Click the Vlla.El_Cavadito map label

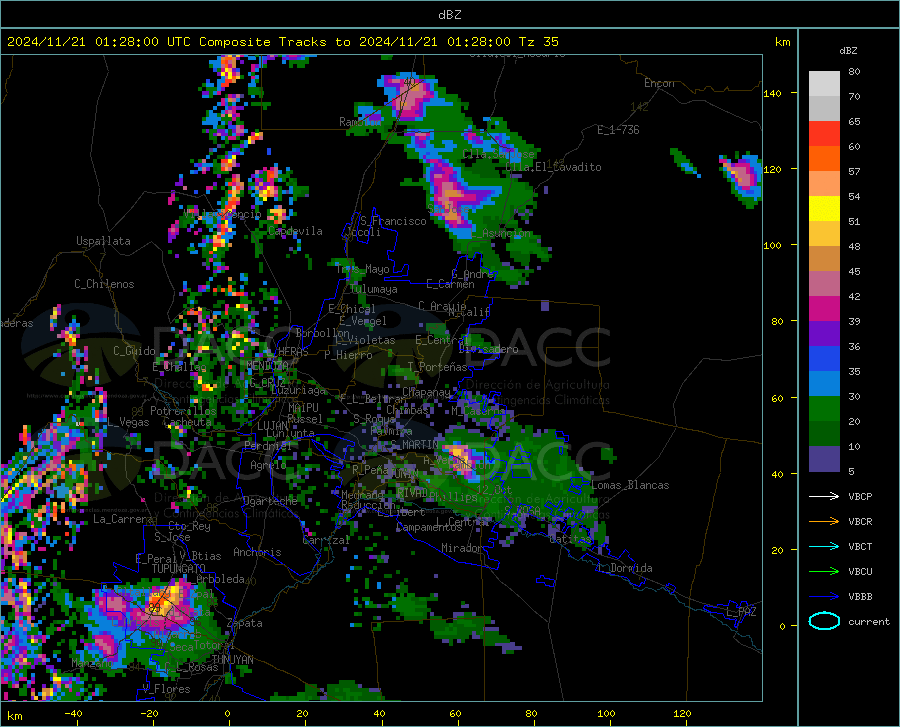[553, 167]
